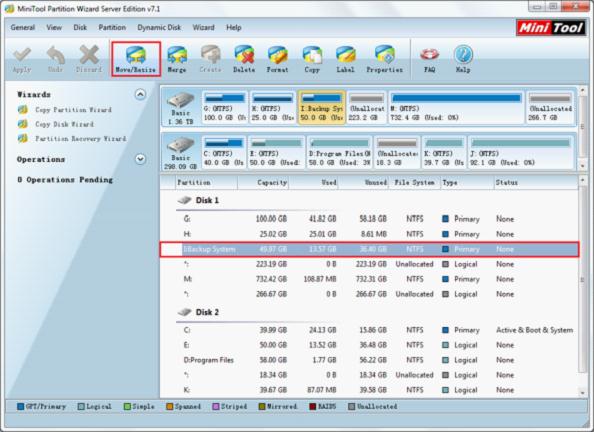Open the FAQ lifebuoy icon
594x432 pixels.
point(430,55)
